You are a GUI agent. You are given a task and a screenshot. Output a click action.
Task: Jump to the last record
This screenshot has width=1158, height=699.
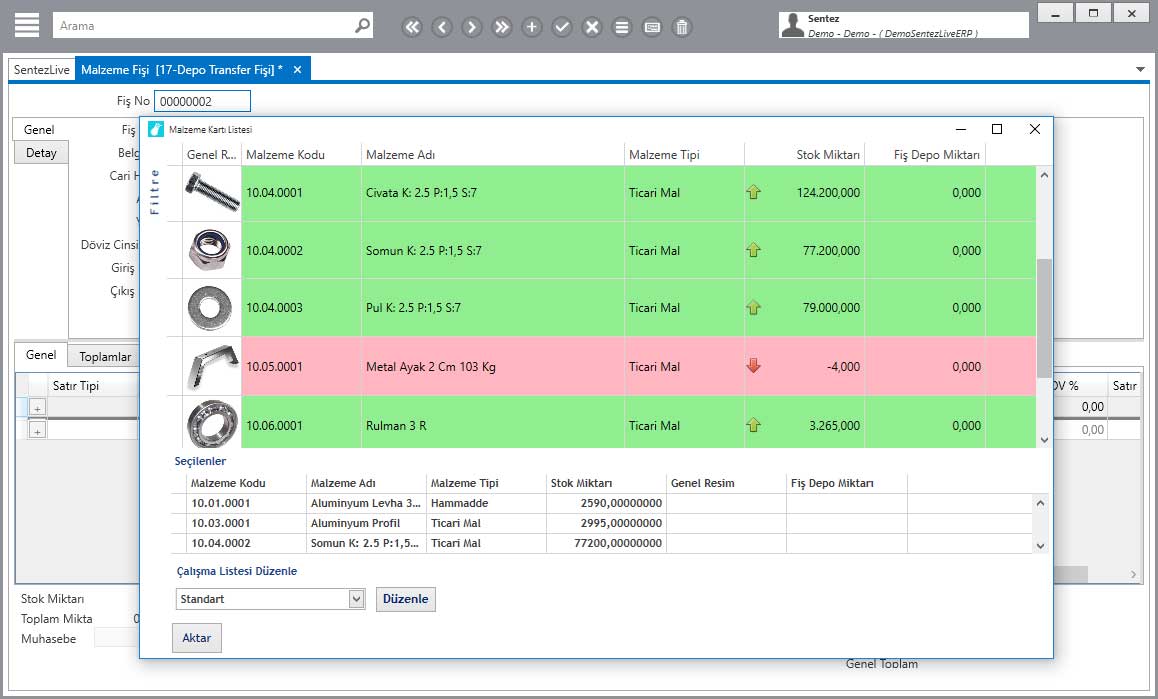(502, 27)
